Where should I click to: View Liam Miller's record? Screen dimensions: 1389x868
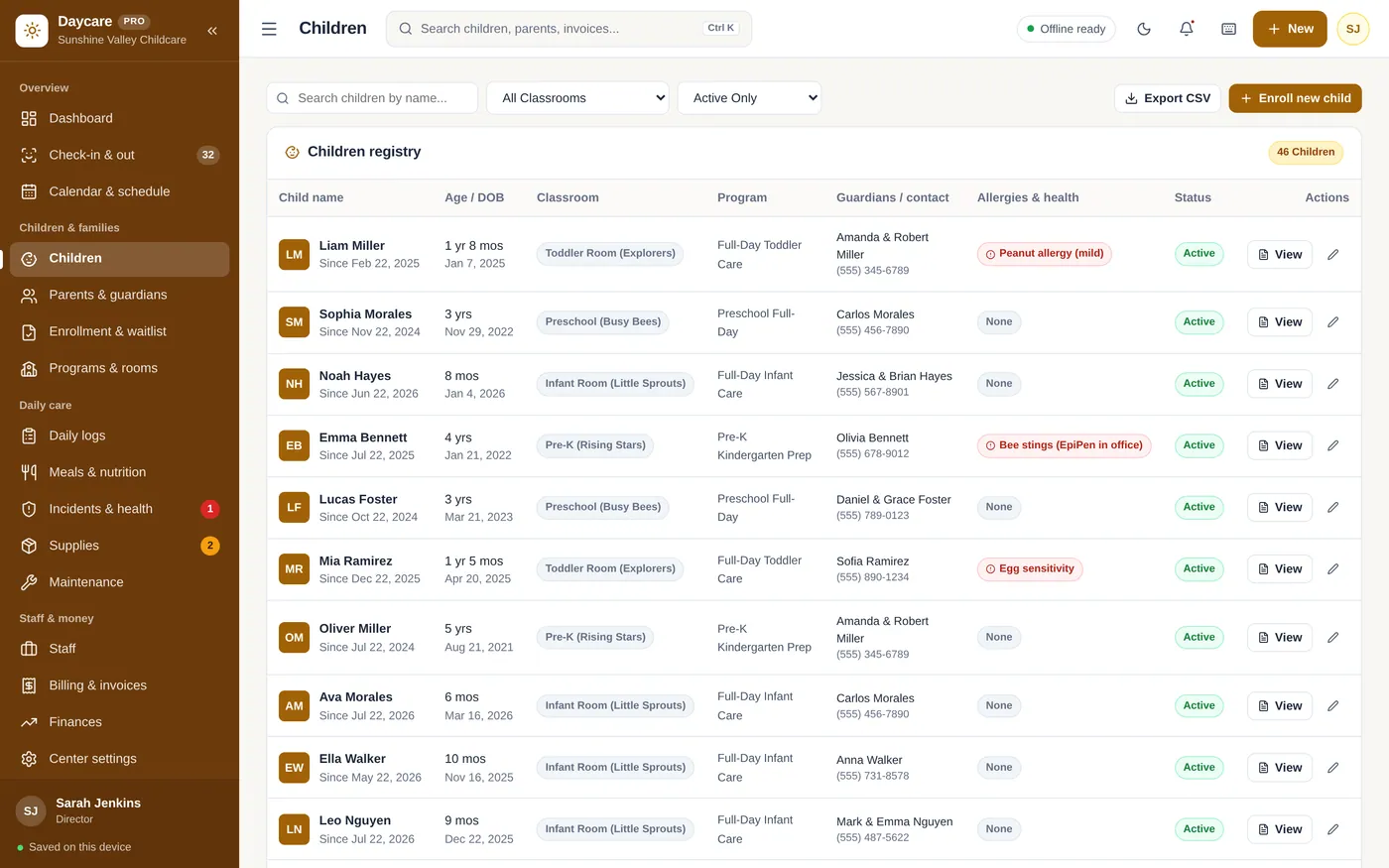[1280, 255]
